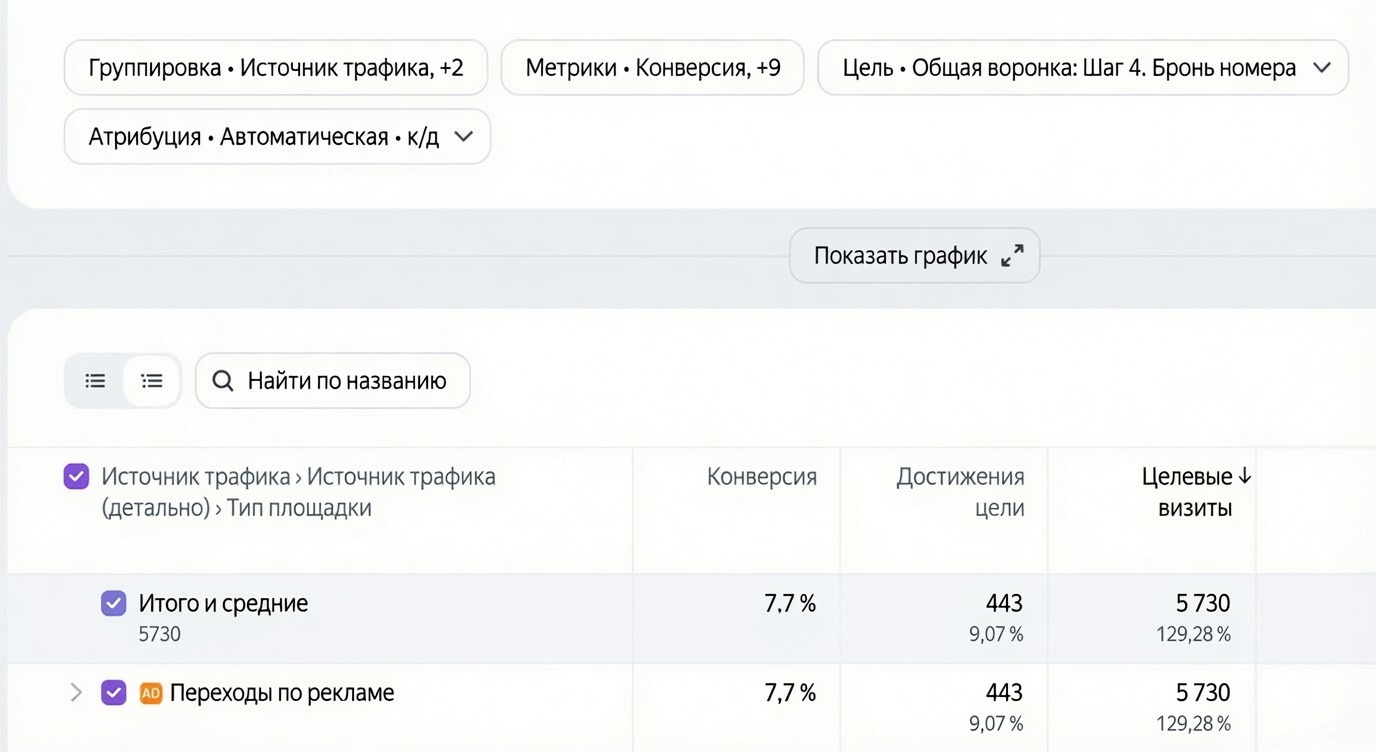Expand the Переходы по рекламе row
This screenshot has height=752, width=1376.
click(x=75, y=692)
